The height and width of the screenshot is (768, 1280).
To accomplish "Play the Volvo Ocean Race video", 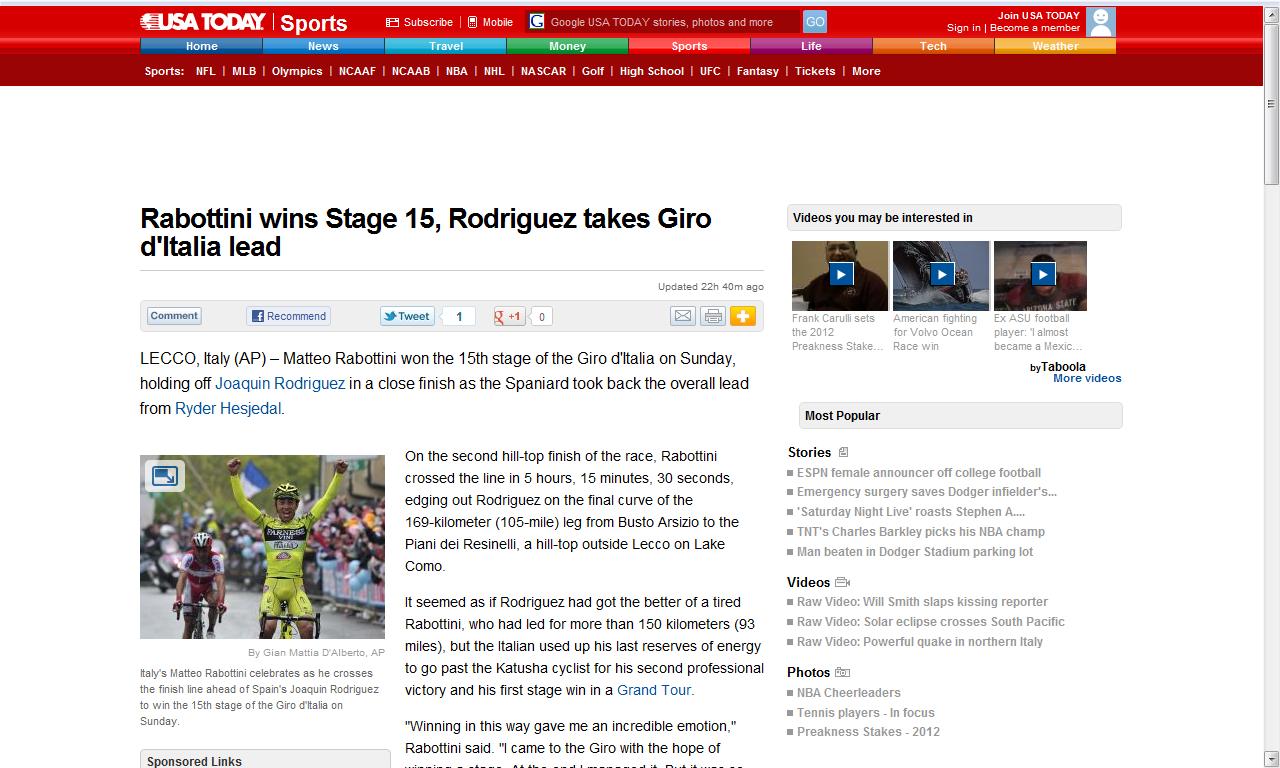I will click(941, 275).
